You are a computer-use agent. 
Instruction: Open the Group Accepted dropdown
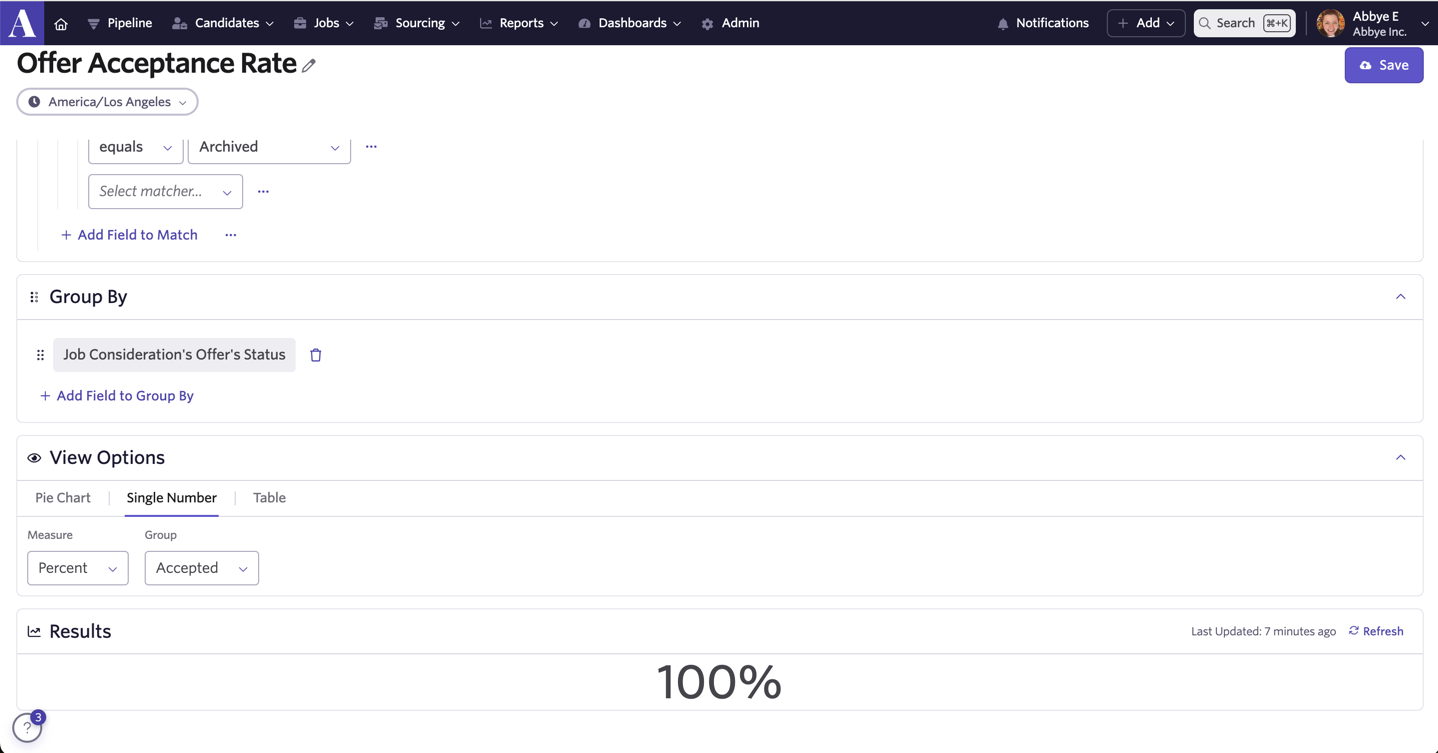(202, 568)
